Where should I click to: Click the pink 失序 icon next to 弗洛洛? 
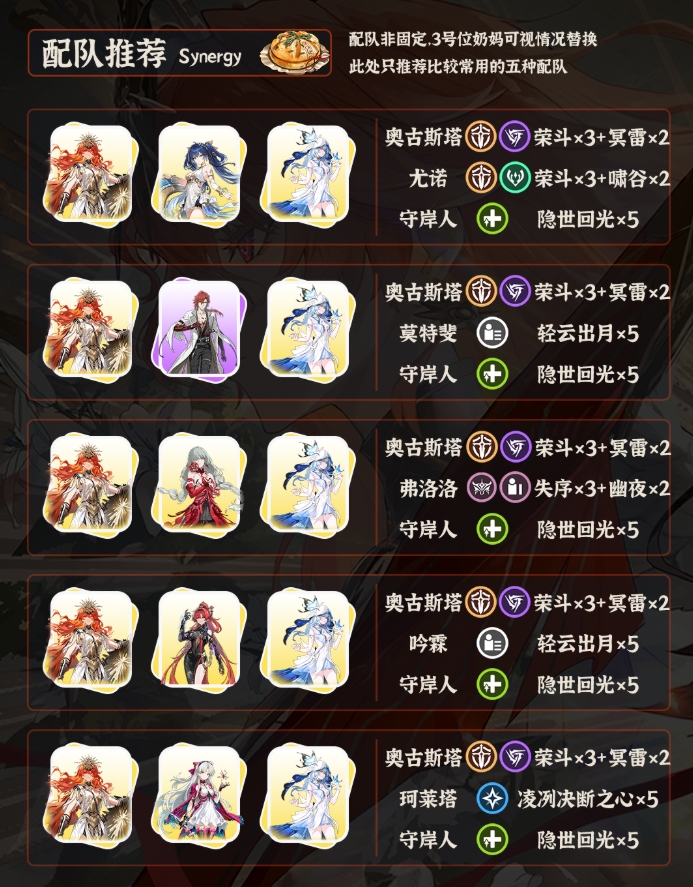481,488
